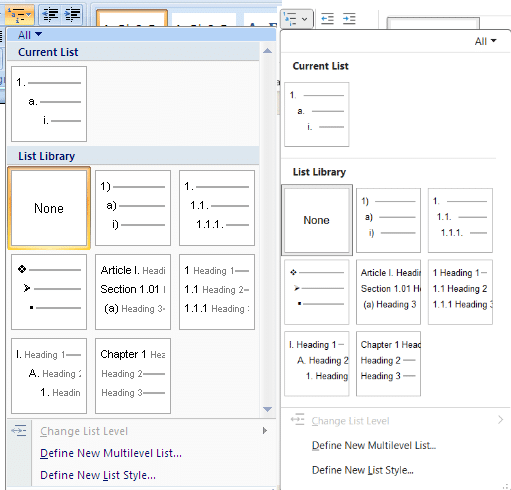The height and width of the screenshot is (490, 511).
Task: Pick 1. 1.1. 1.1.1. list in left panel
Action: pos(217,208)
